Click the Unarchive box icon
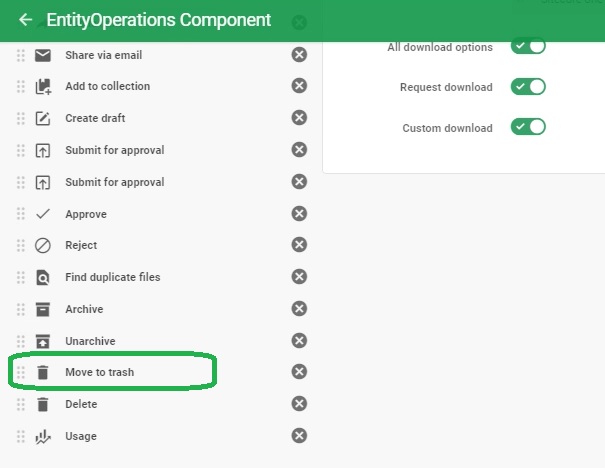Viewport: 605px width, 468px height. pos(43,341)
